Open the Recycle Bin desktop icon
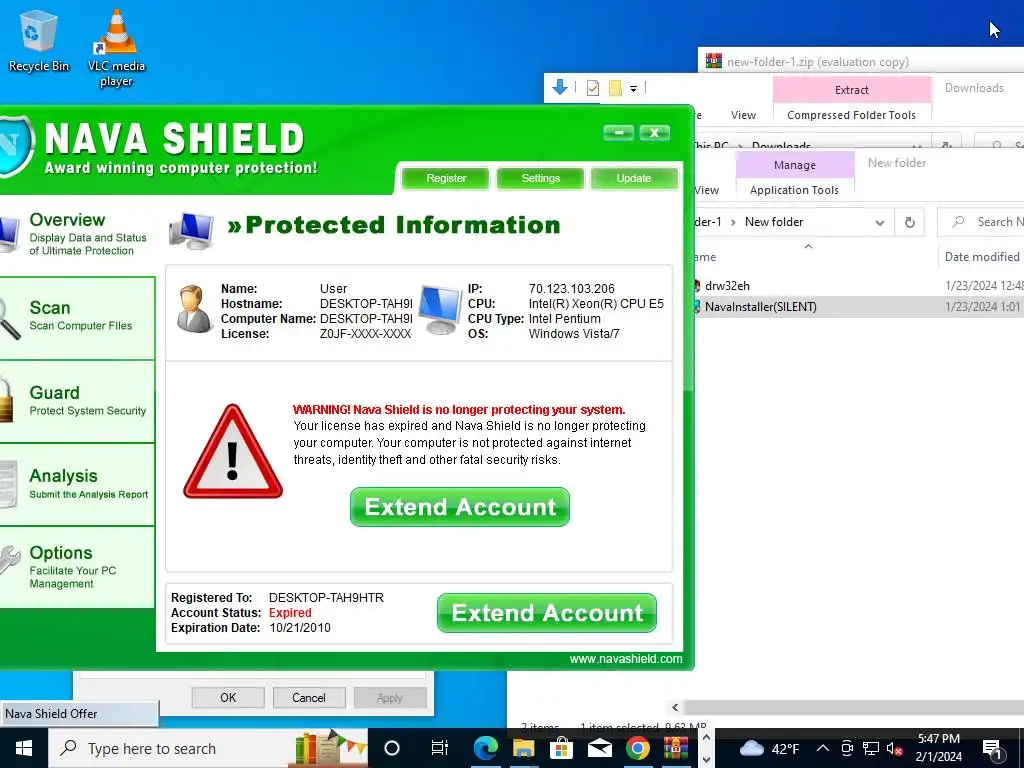Viewport: 1024px width, 768px height. click(39, 40)
